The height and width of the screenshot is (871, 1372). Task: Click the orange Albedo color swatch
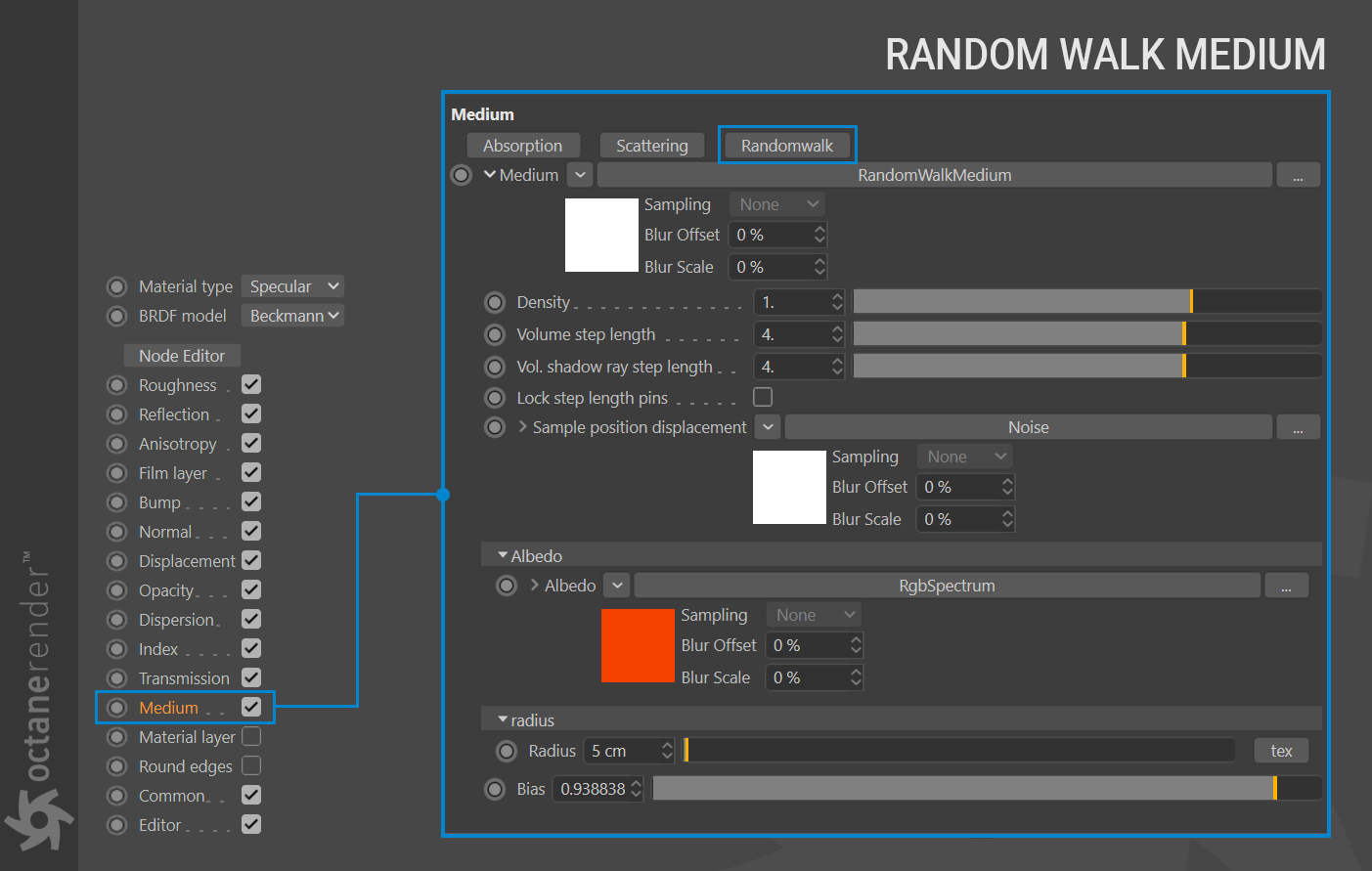tap(638, 645)
